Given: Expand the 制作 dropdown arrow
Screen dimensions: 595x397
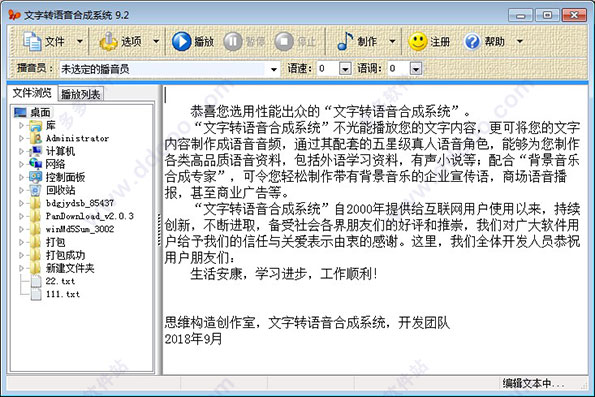Looking at the screenshot, I should (392, 41).
